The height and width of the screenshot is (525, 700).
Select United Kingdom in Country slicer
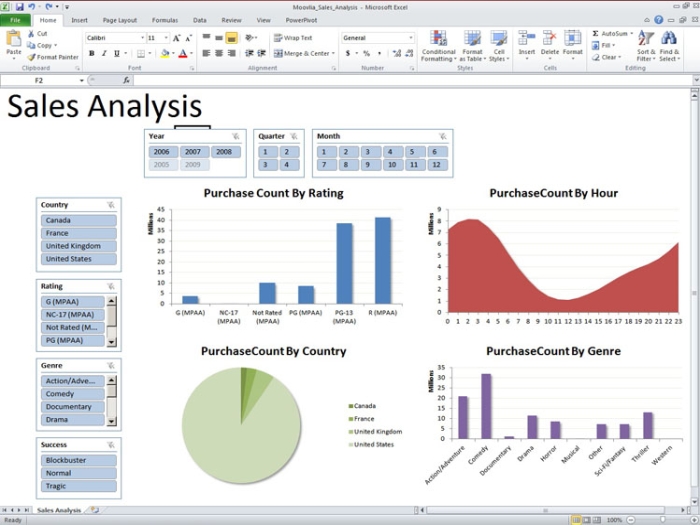click(x=79, y=246)
